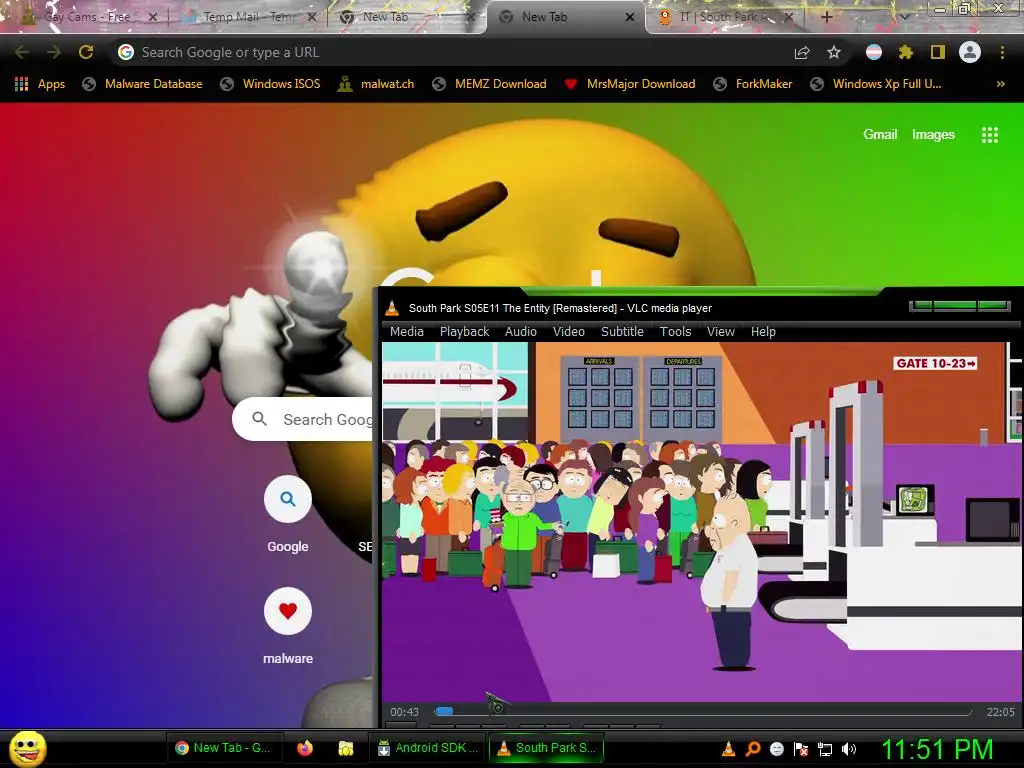Open the Malware Database bookmark

point(142,84)
